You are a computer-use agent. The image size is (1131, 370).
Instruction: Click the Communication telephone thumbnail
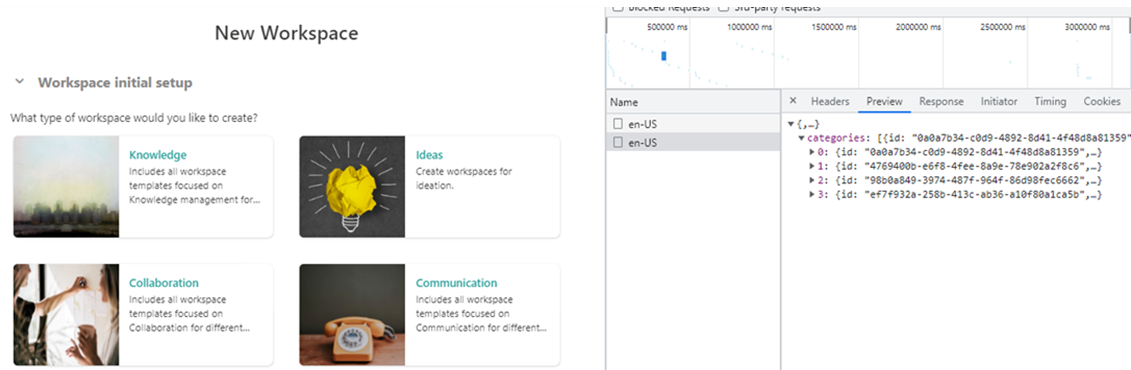(x=352, y=314)
